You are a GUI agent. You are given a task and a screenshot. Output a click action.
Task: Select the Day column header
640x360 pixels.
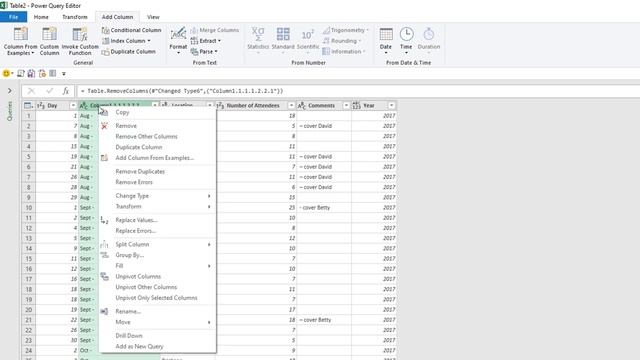click(x=52, y=106)
